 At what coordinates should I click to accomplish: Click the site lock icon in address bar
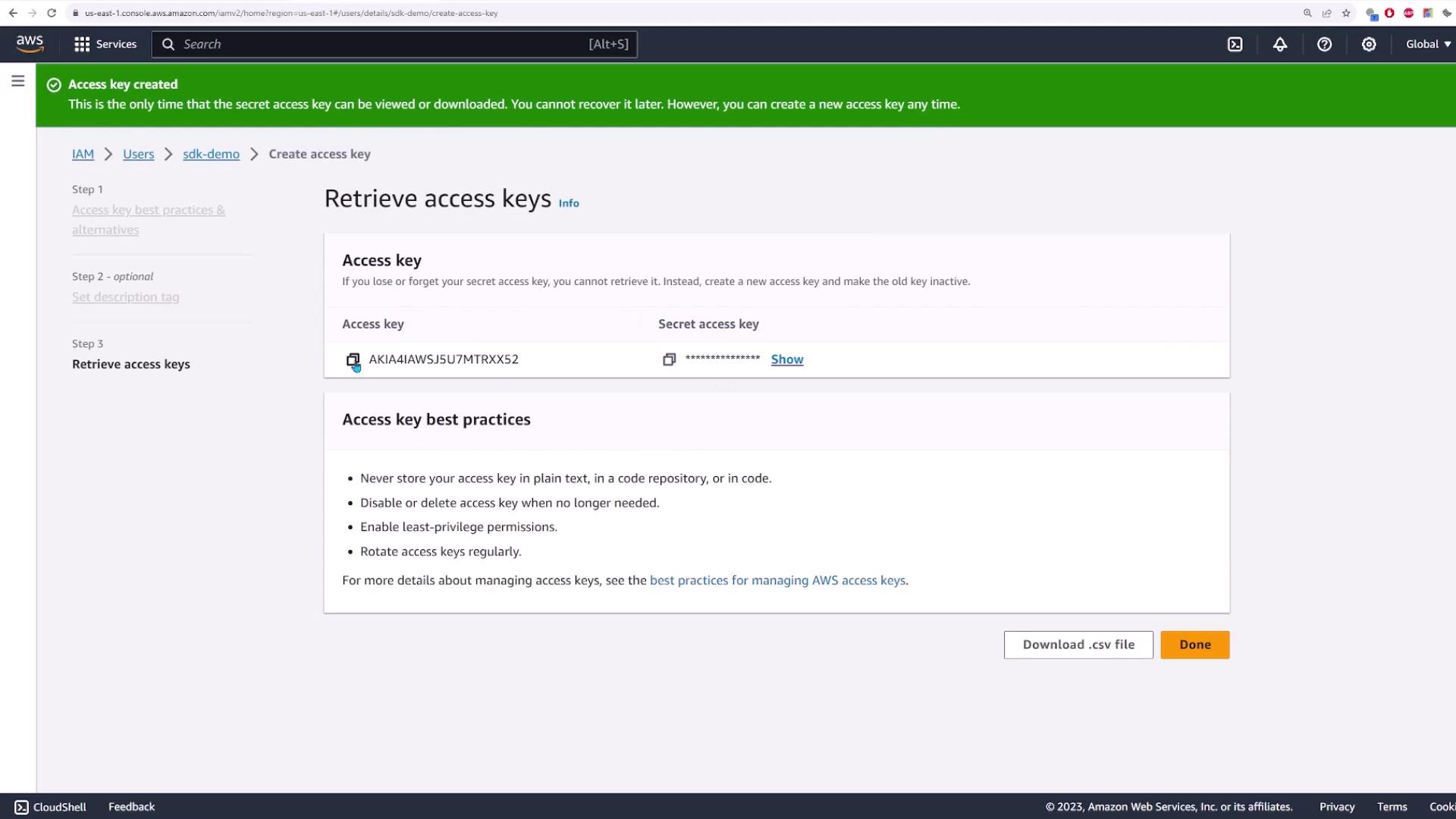pyautogui.click(x=75, y=13)
